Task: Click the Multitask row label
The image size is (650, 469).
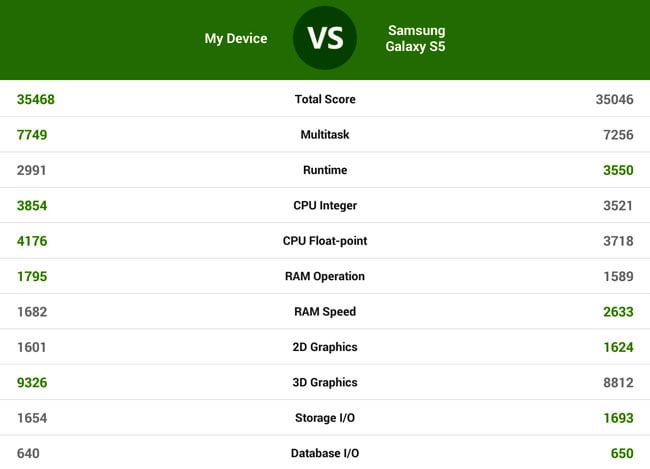Action: [x=325, y=134]
